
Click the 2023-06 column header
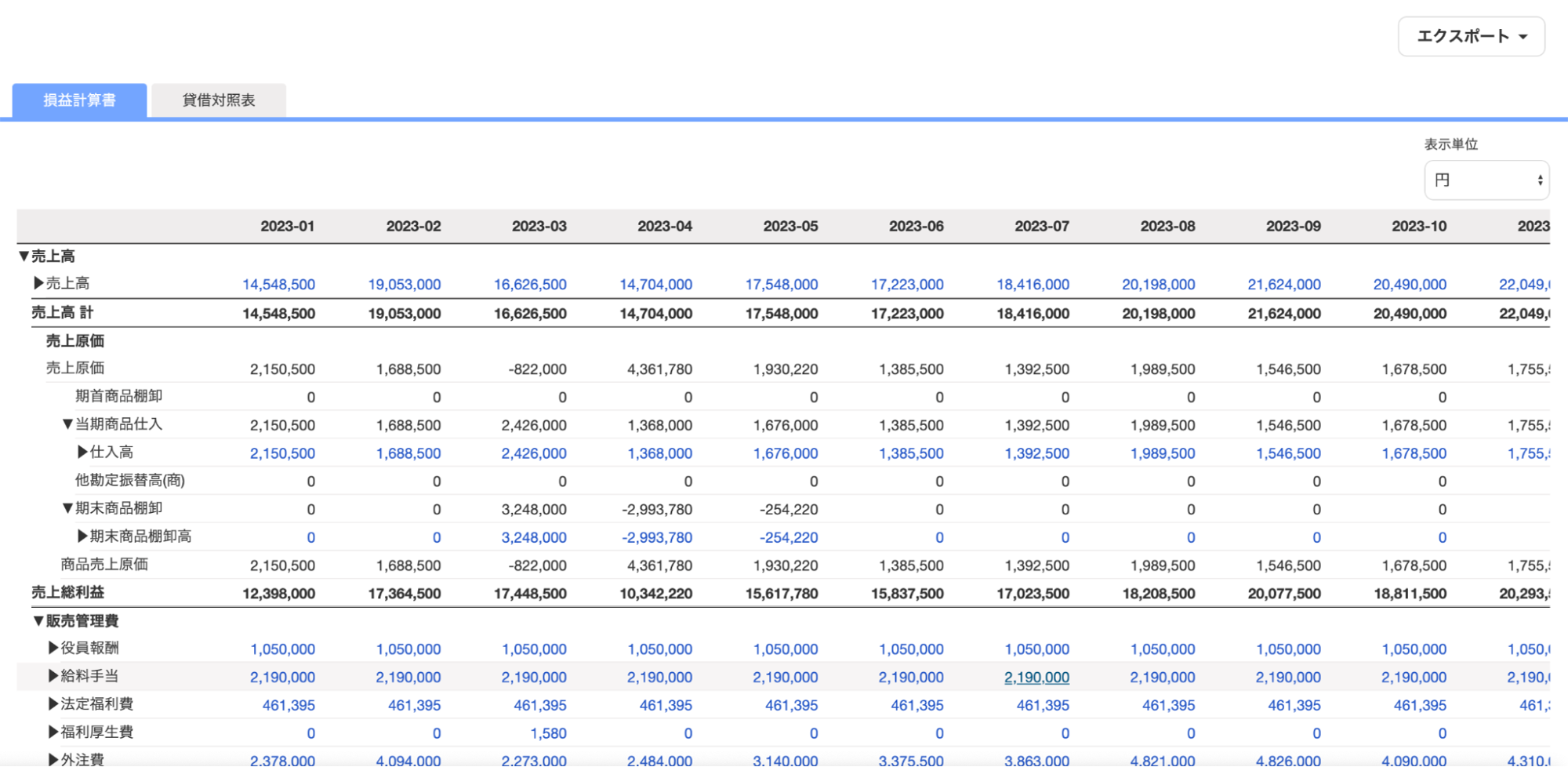(x=916, y=227)
